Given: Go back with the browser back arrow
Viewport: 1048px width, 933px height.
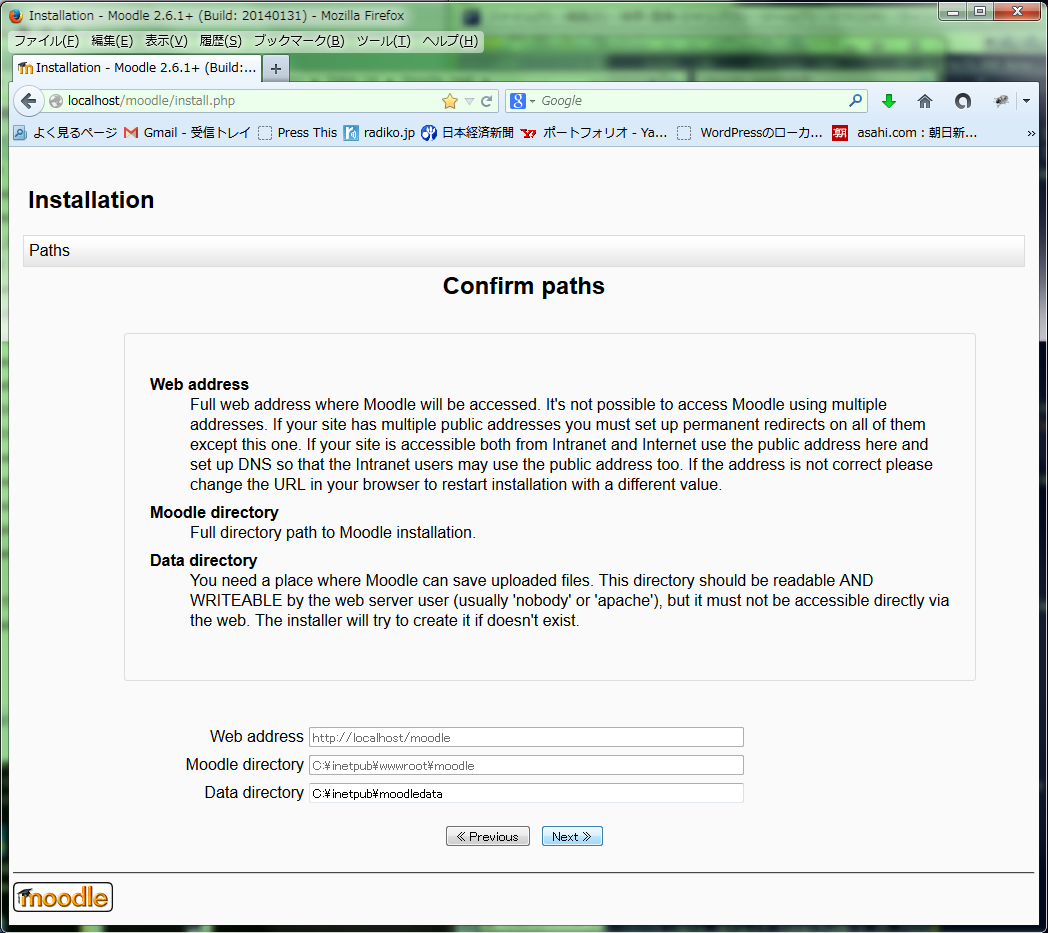Looking at the screenshot, I should point(28,101).
